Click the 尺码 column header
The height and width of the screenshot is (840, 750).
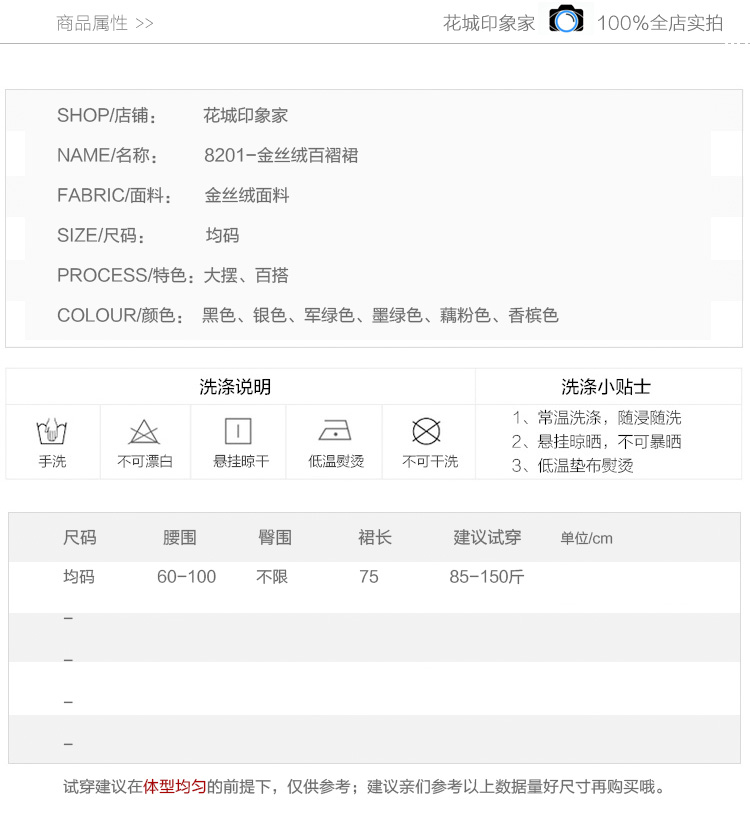click(x=80, y=538)
